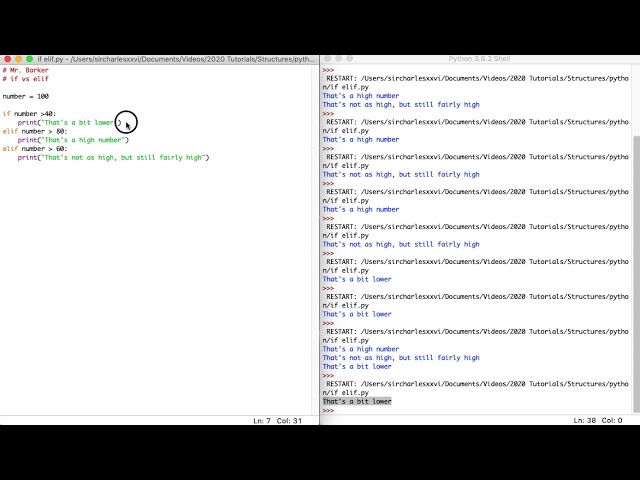Click the 'if number >40:' line in editor

(29, 114)
